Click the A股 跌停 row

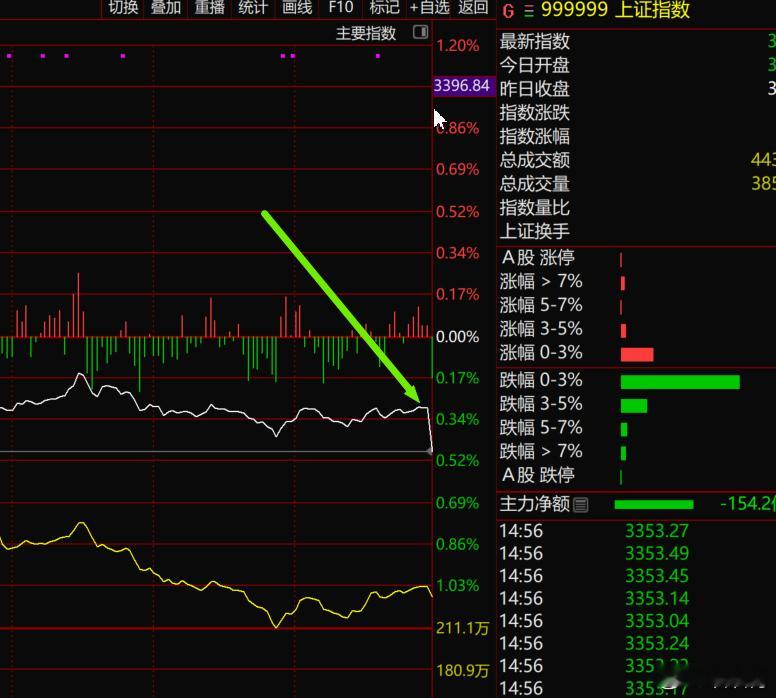[x=636, y=475]
